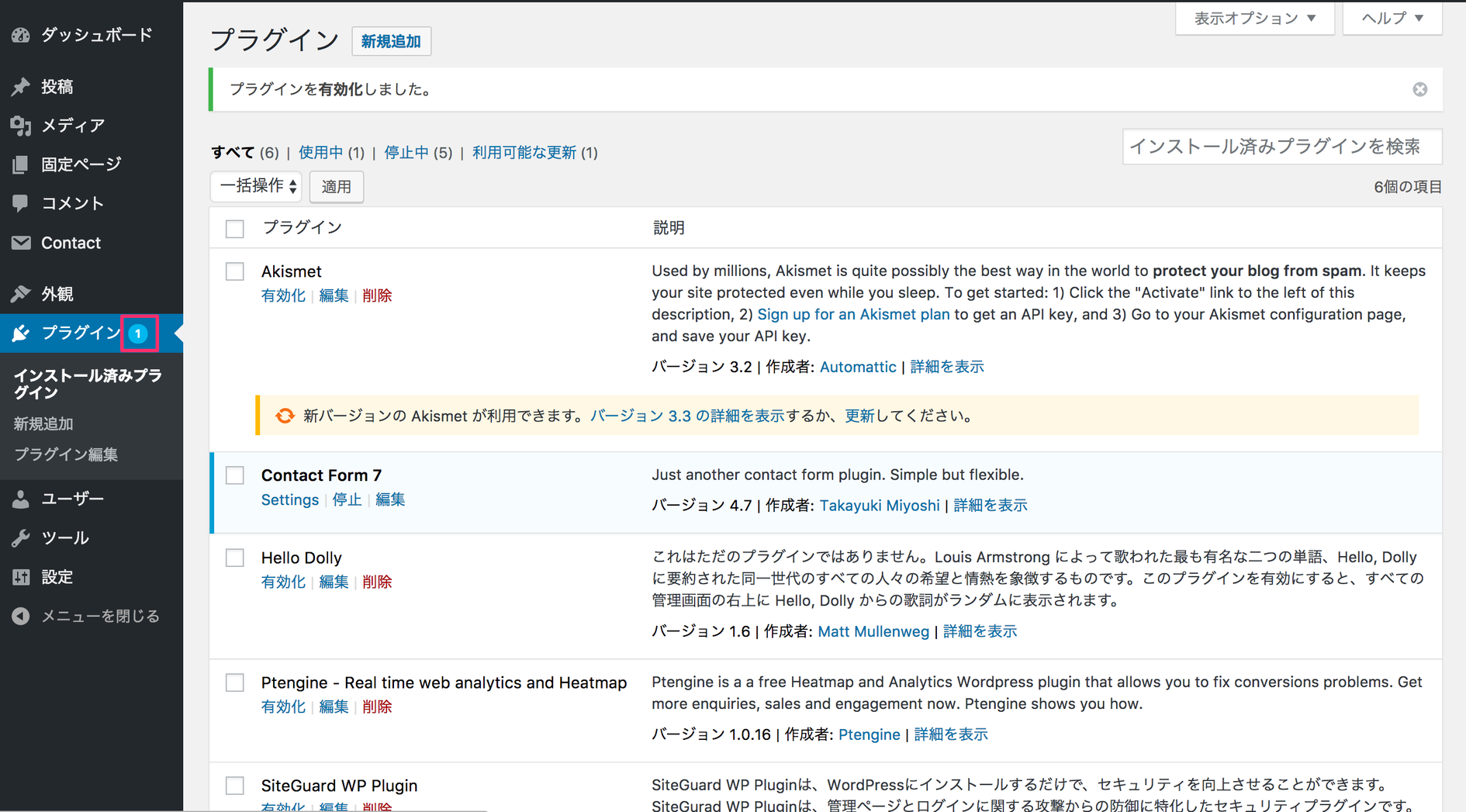1466x812 pixels.
Task: Expand the ヘルプ panel
Action: pos(1392,18)
